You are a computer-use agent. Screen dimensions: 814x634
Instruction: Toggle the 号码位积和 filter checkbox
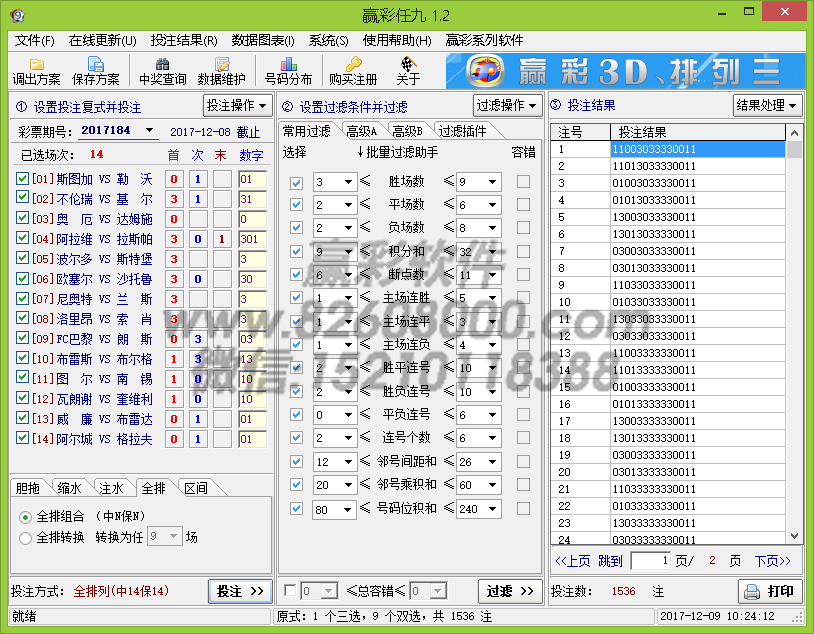pos(296,509)
